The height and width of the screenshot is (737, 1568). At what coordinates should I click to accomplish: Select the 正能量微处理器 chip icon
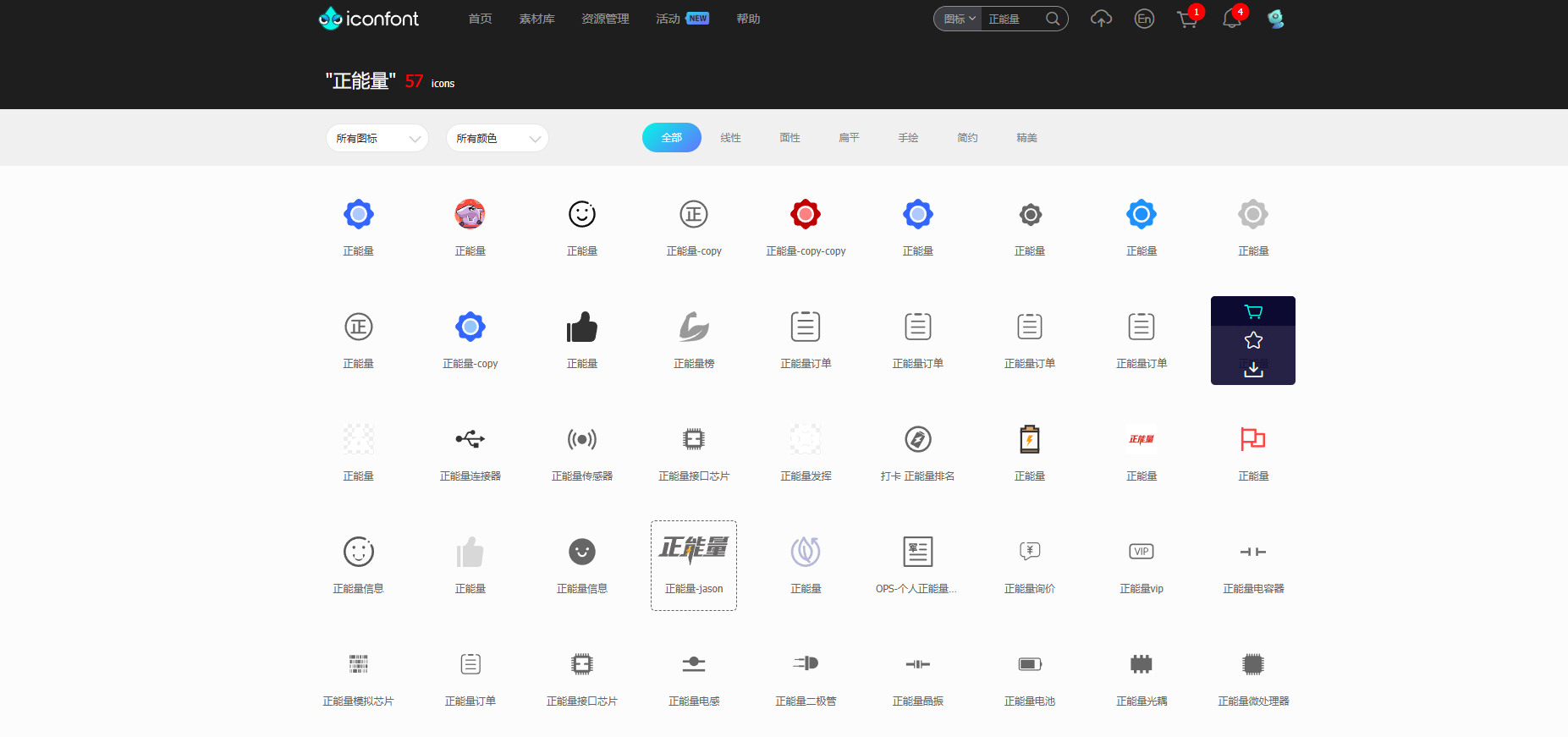point(1253,664)
